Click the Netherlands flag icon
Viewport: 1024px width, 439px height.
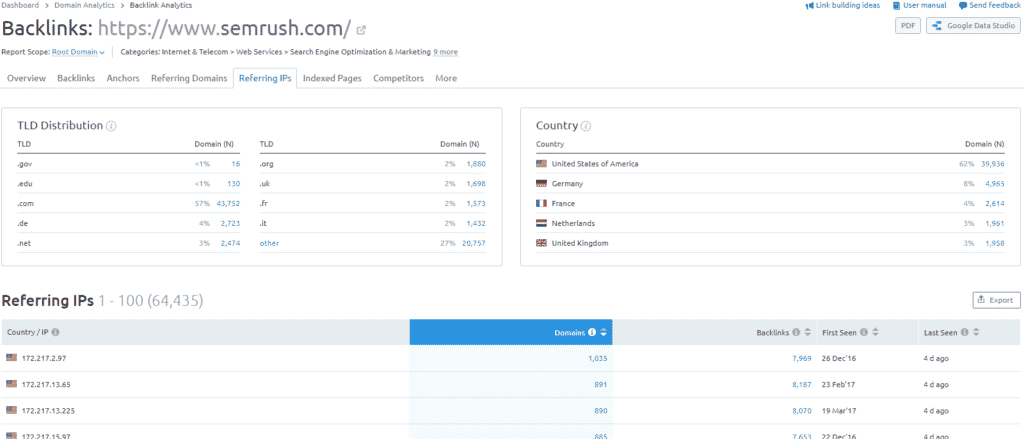click(541, 223)
